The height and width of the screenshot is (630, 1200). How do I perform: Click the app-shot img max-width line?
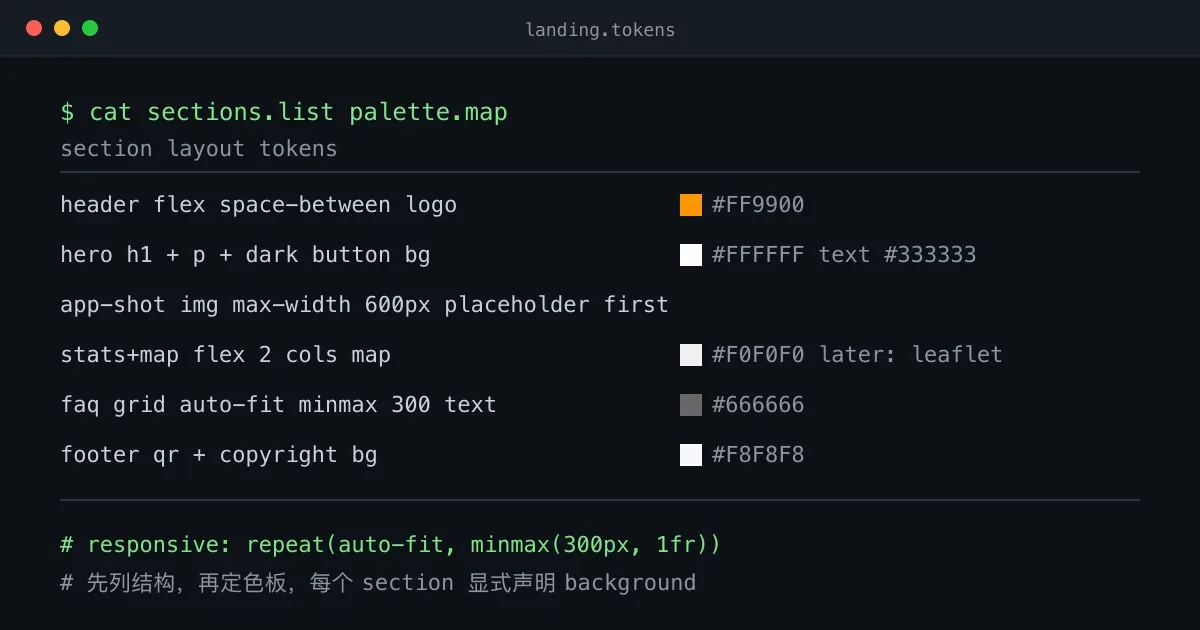364,305
